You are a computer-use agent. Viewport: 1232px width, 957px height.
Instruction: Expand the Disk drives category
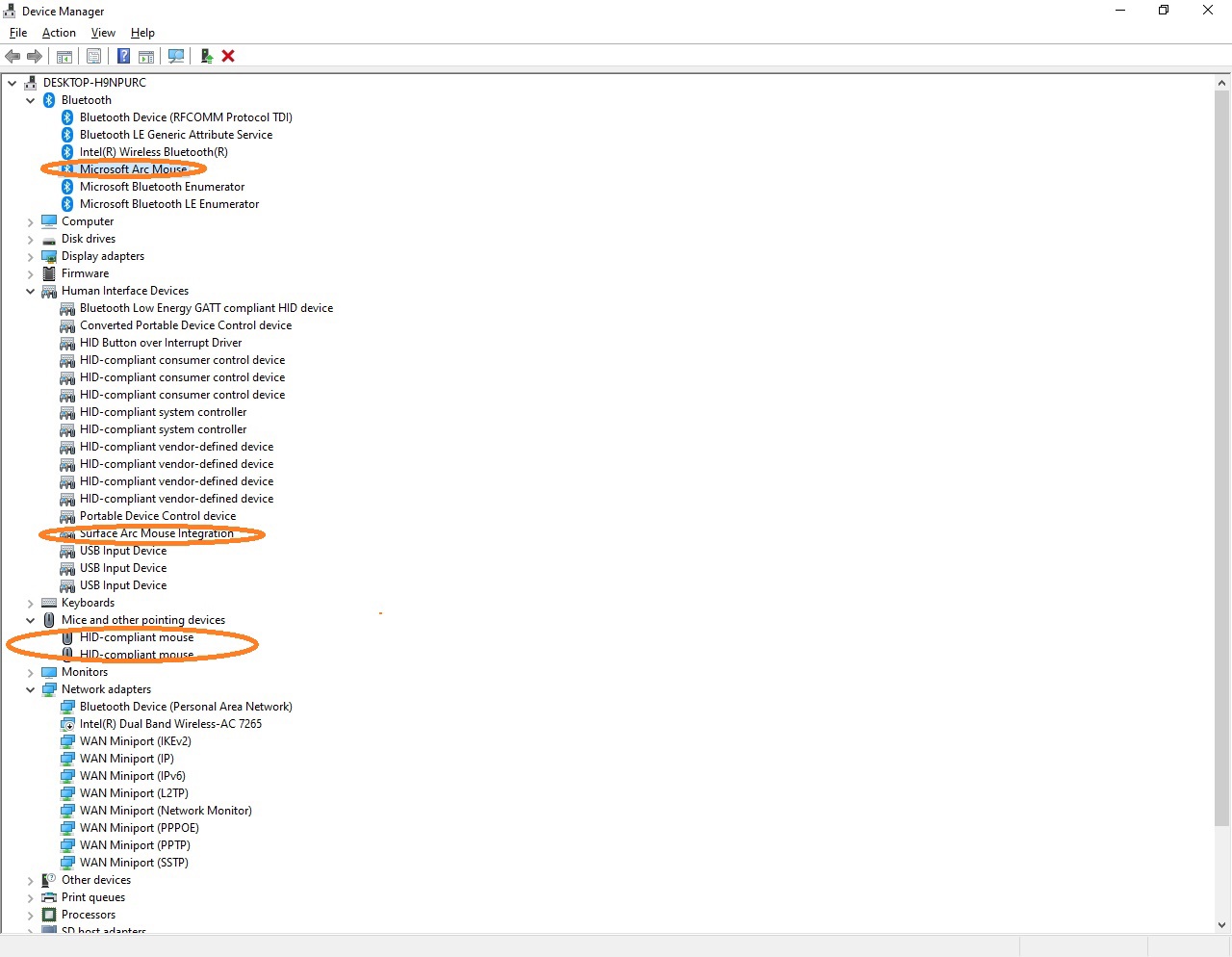(x=31, y=239)
